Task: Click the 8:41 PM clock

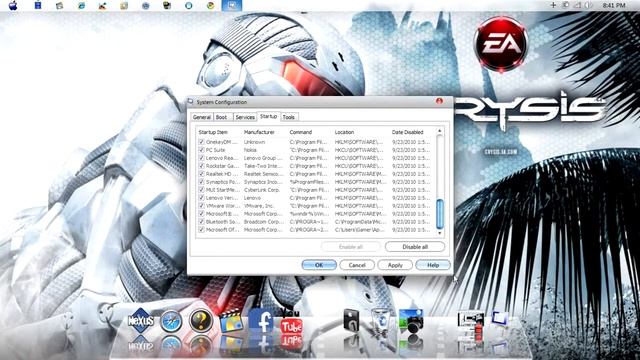Action: (613, 5)
